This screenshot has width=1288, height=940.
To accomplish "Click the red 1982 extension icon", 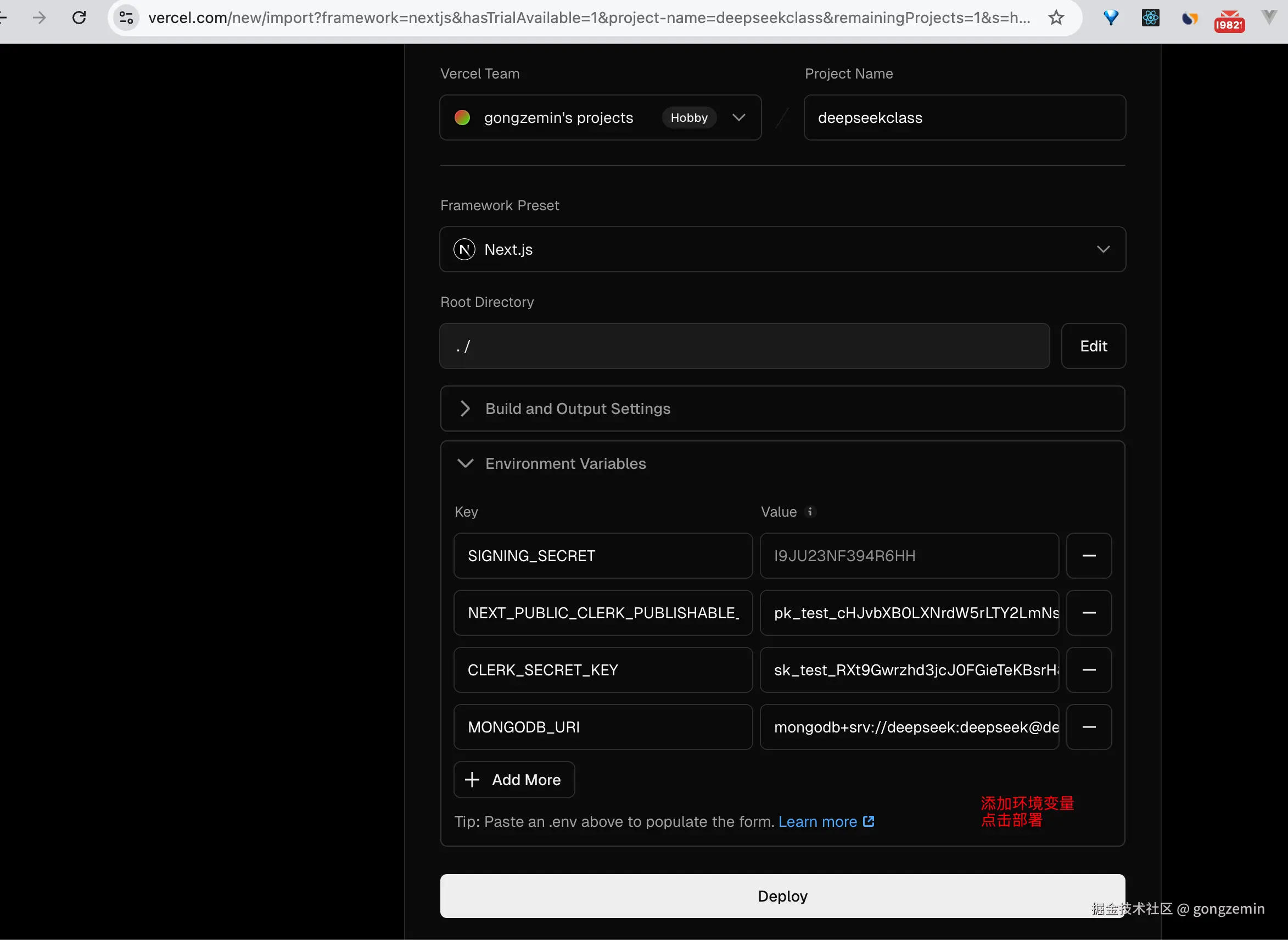I will [1229, 21].
